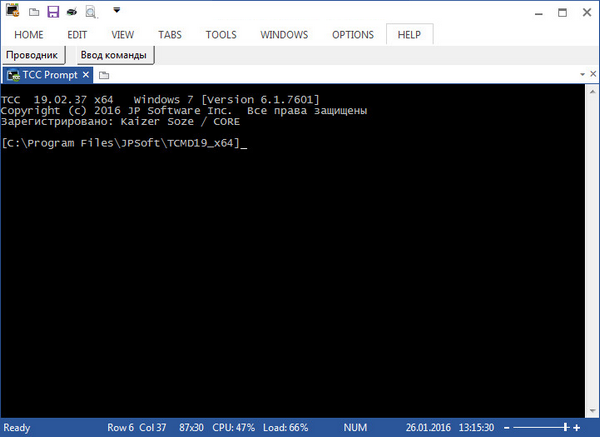
Task: Click the 26.01.2016 date in status bar
Action: click(428, 427)
